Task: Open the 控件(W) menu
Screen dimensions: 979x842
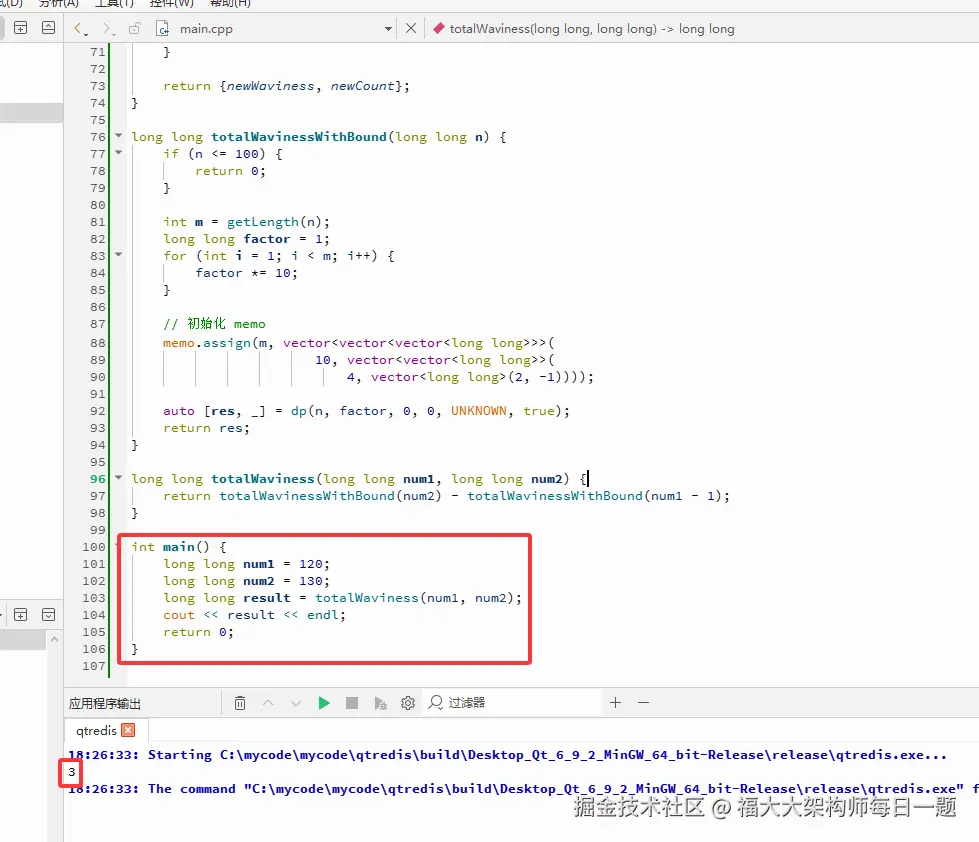Action: [172, 3]
